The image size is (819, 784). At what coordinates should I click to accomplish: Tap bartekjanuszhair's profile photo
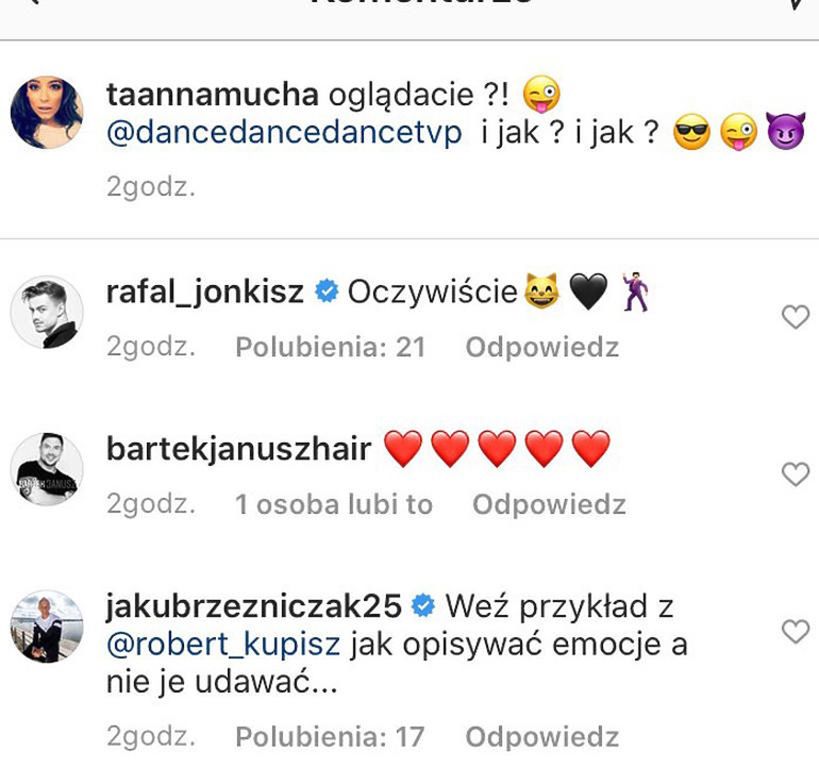tap(47, 469)
